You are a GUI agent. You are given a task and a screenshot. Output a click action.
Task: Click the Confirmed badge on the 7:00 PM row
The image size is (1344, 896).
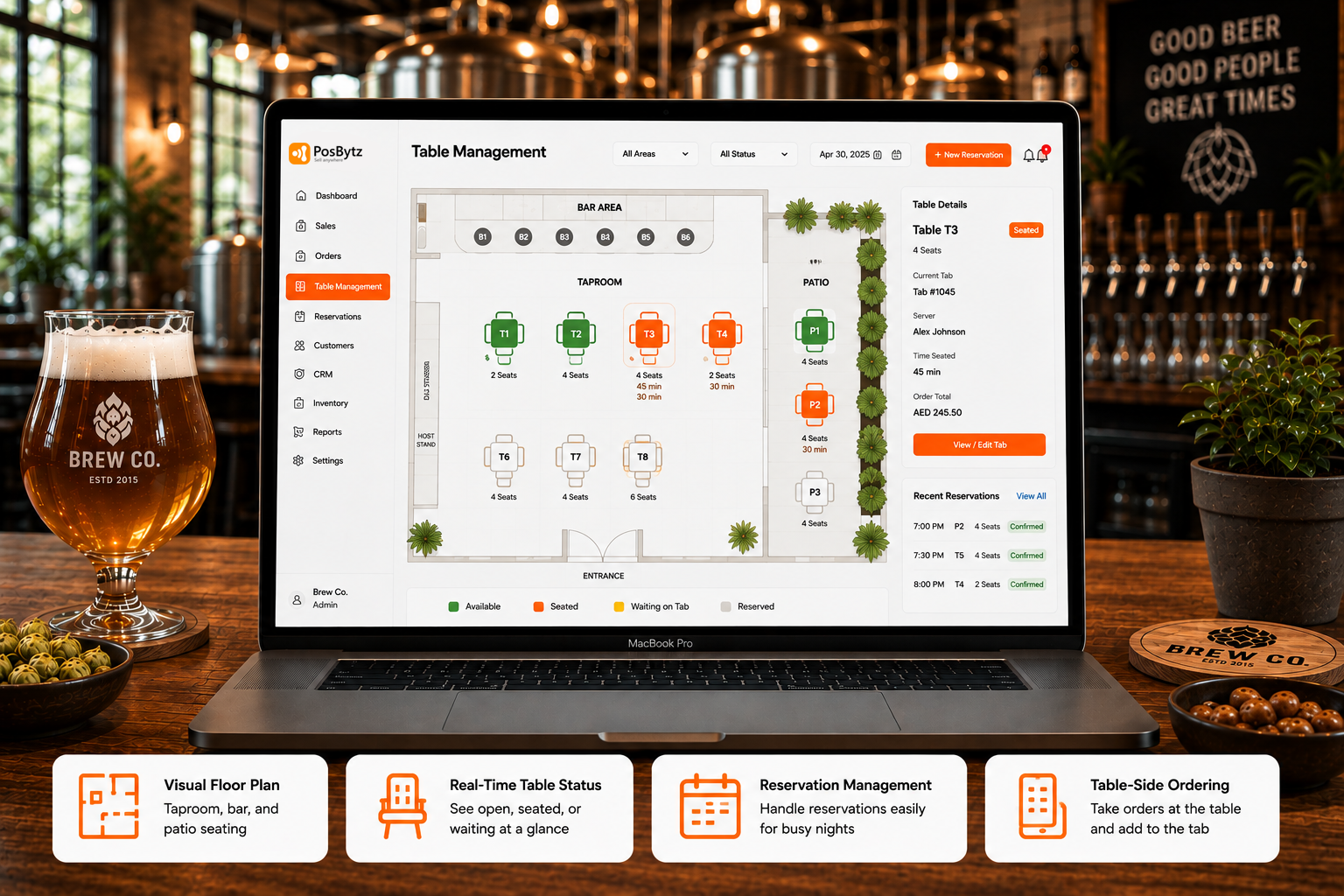tap(1026, 527)
